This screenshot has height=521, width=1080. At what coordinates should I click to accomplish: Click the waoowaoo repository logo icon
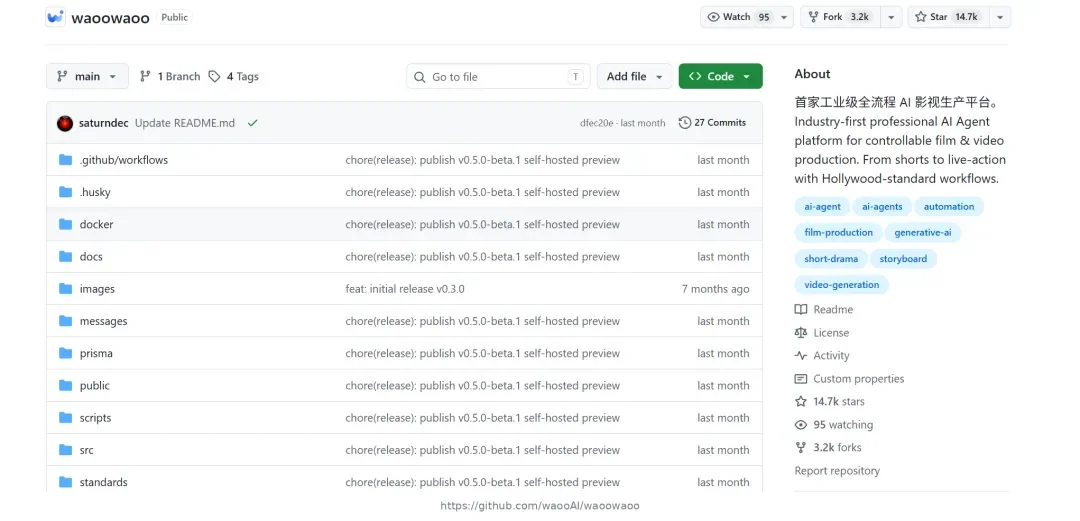tap(55, 17)
